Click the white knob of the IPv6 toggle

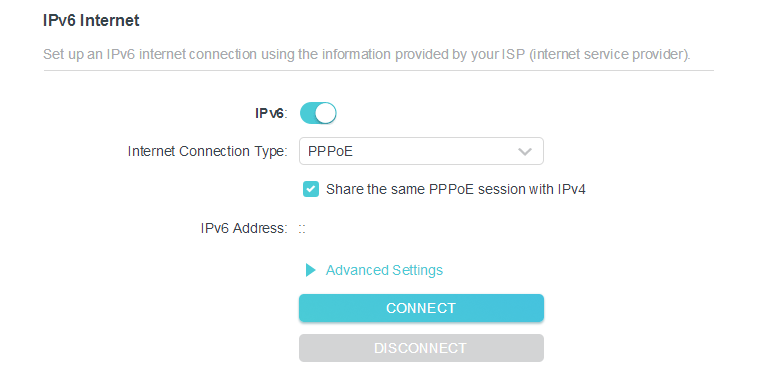pyautogui.click(x=326, y=113)
